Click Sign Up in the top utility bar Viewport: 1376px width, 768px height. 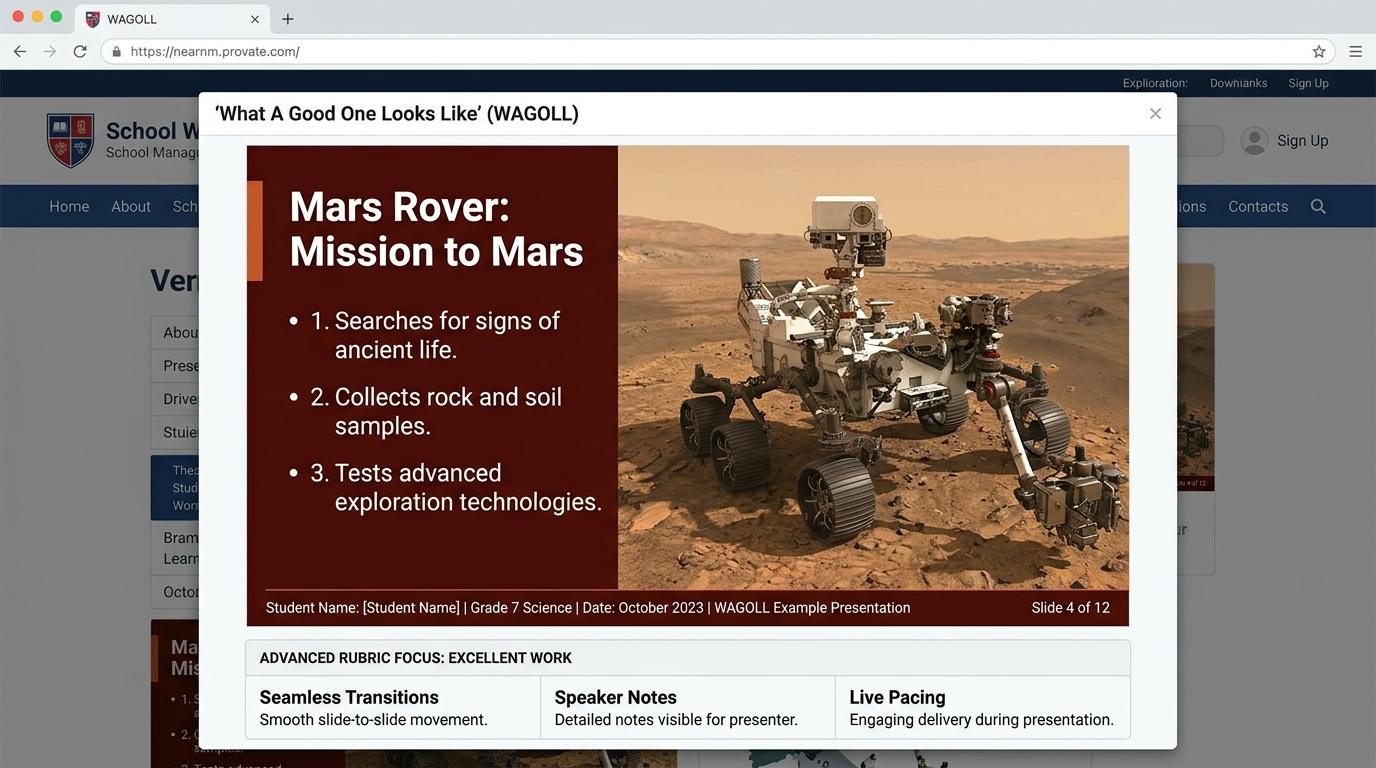click(1308, 83)
